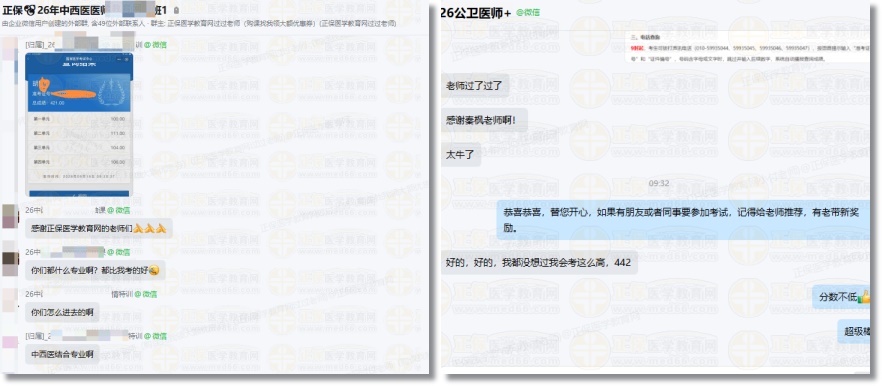Click the 26年中西医 group chat title

point(84,10)
